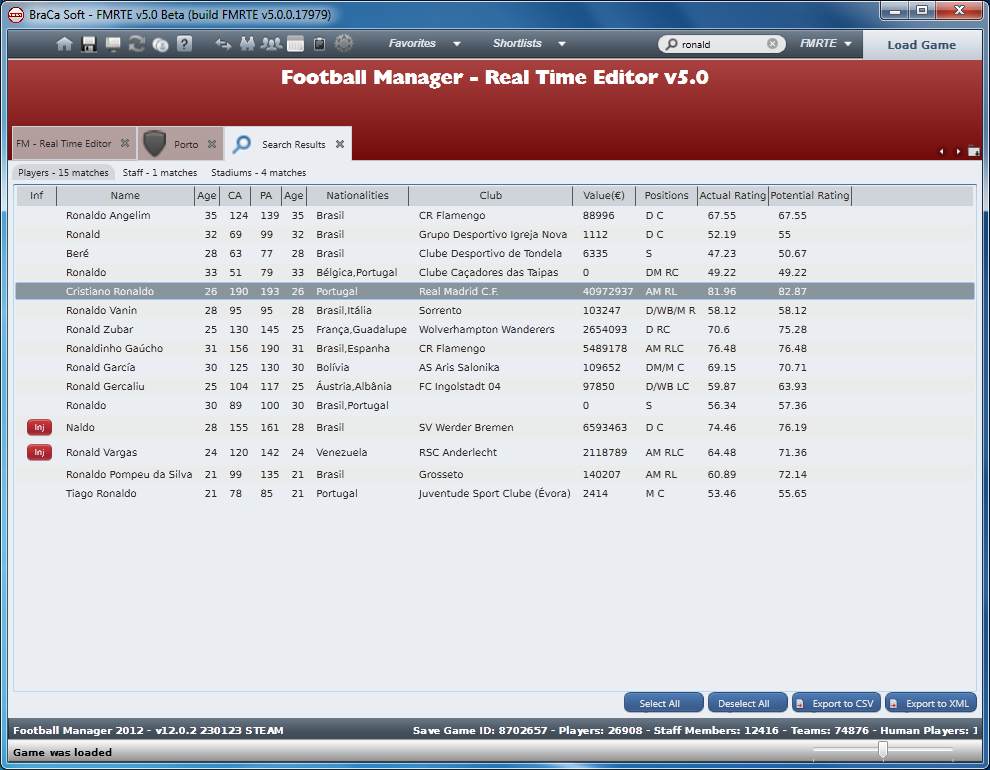Click the Home icon in toolbar
990x770 pixels.
[x=65, y=44]
